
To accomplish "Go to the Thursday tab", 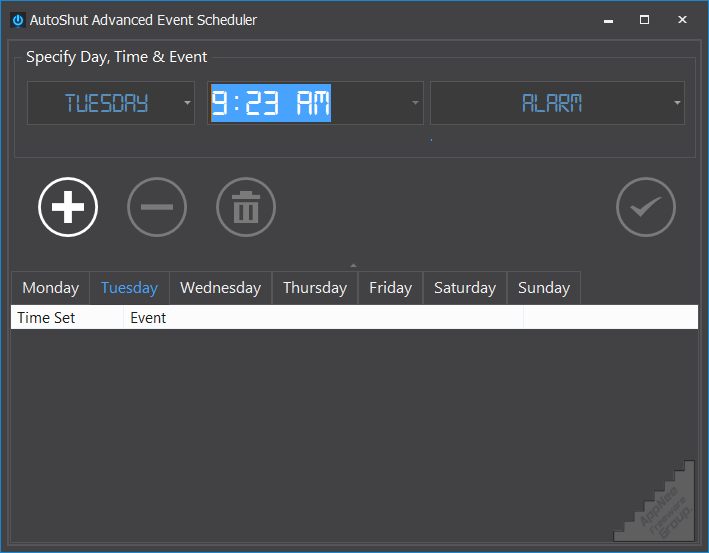I will point(315,288).
